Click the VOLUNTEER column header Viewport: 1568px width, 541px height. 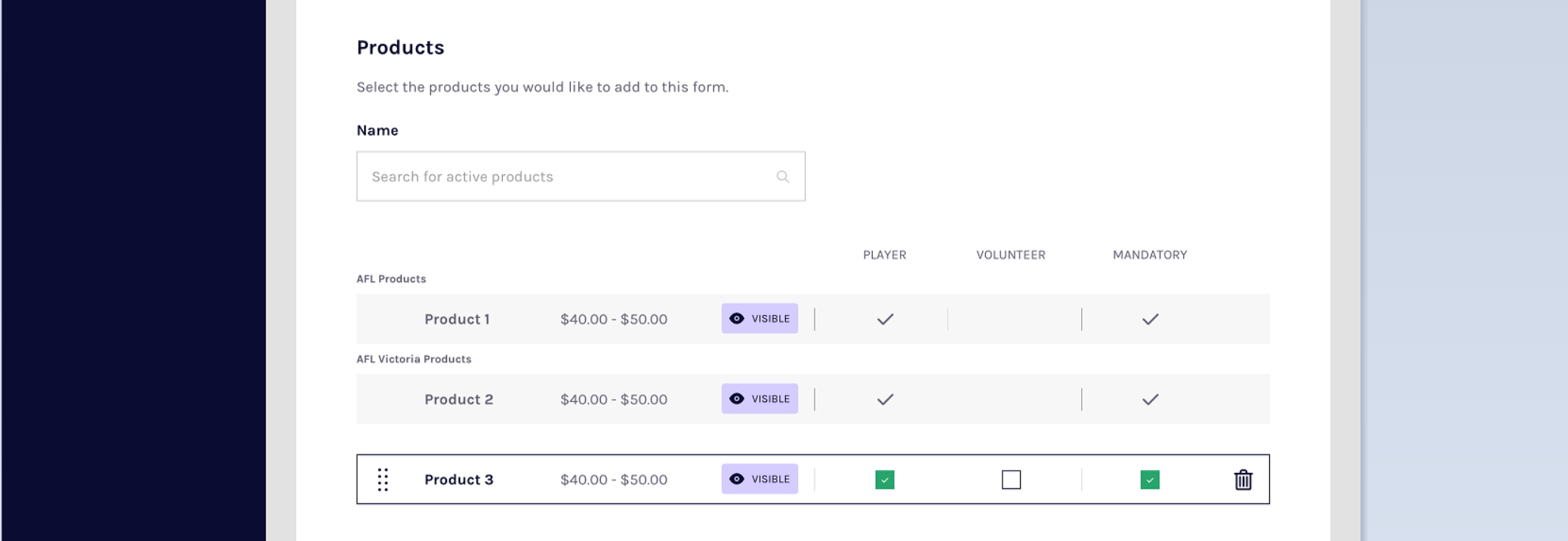click(x=1010, y=255)
